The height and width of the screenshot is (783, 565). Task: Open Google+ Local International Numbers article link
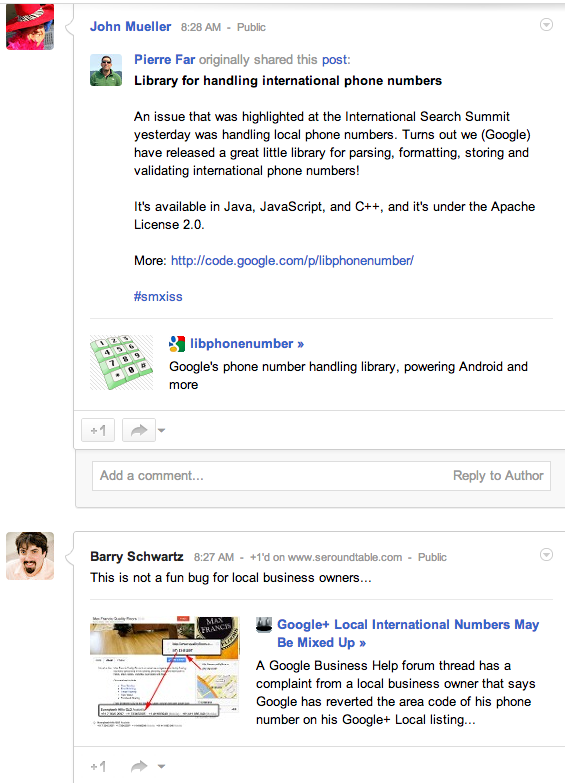408,633
